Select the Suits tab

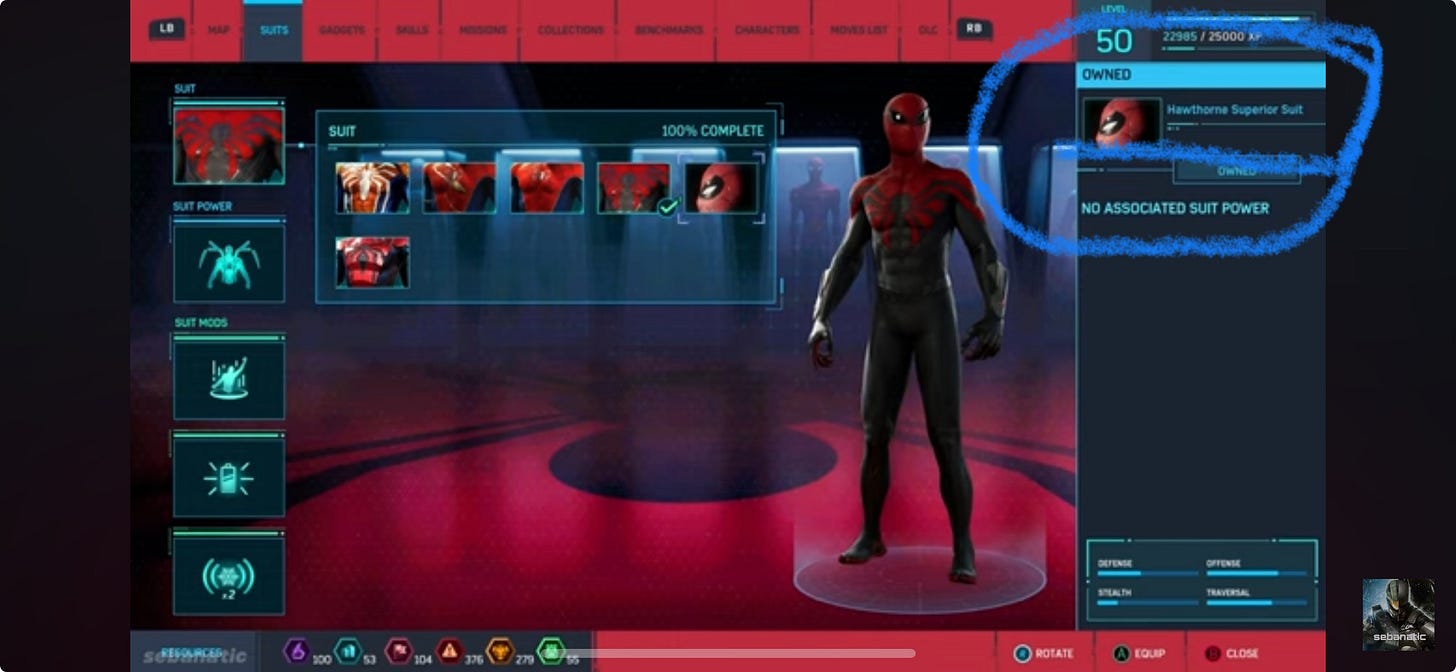point(273,30)
